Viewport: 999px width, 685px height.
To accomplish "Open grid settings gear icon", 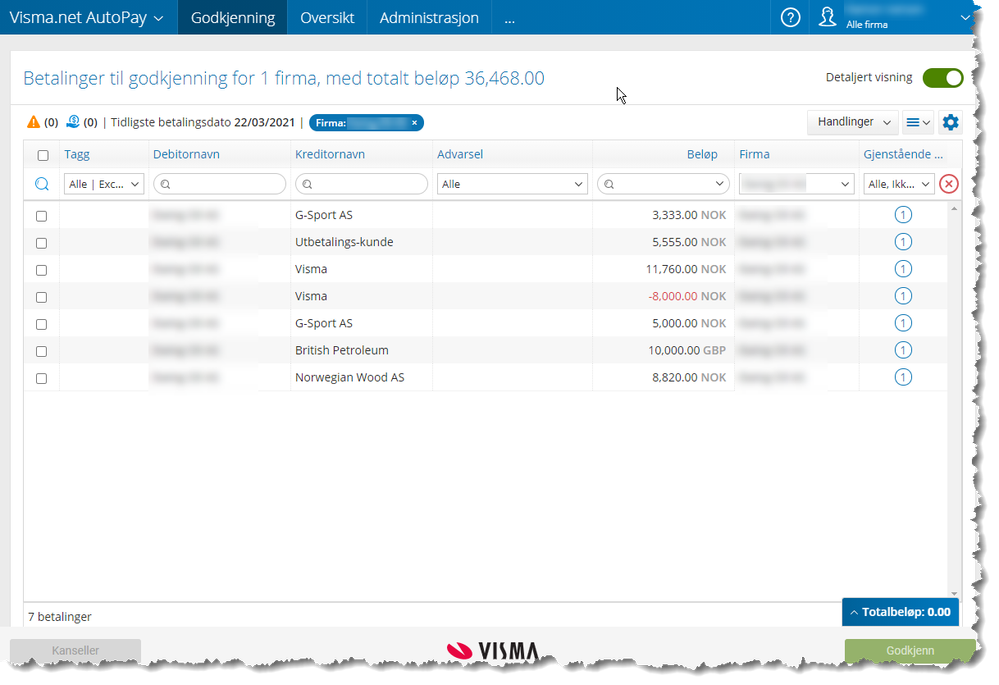I will click(950, 122).
